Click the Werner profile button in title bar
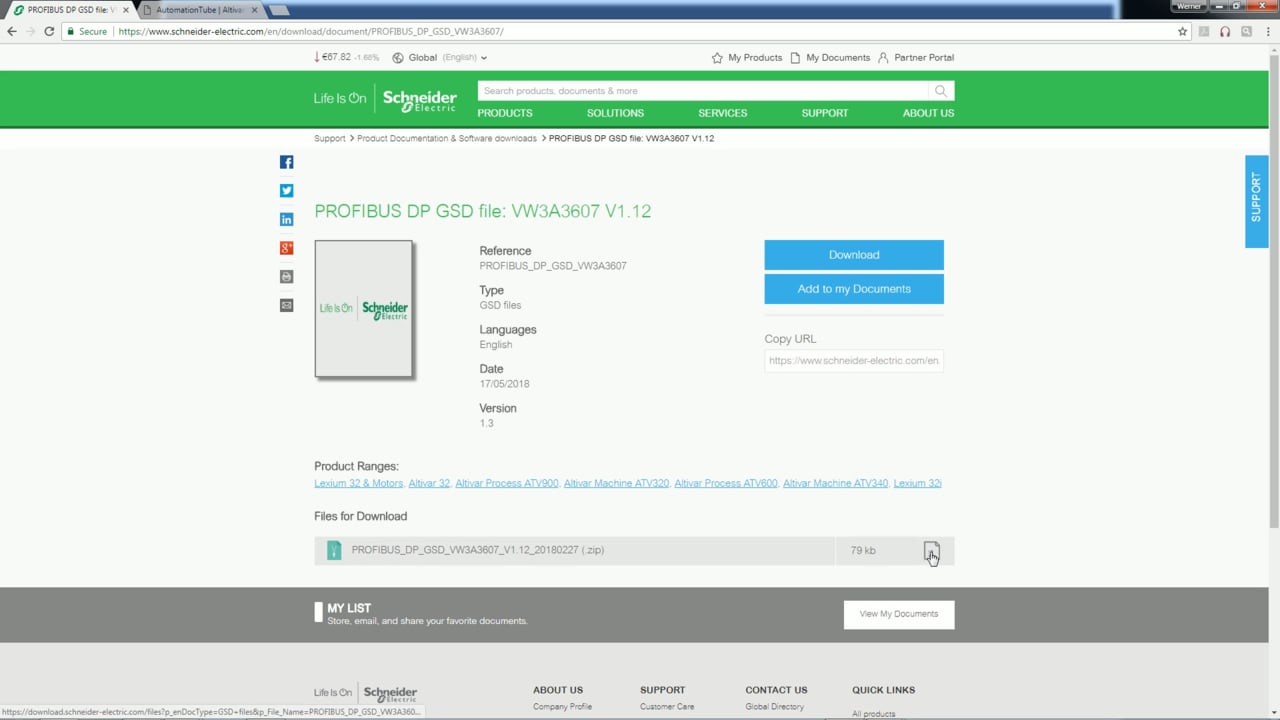 [1189, 6]
